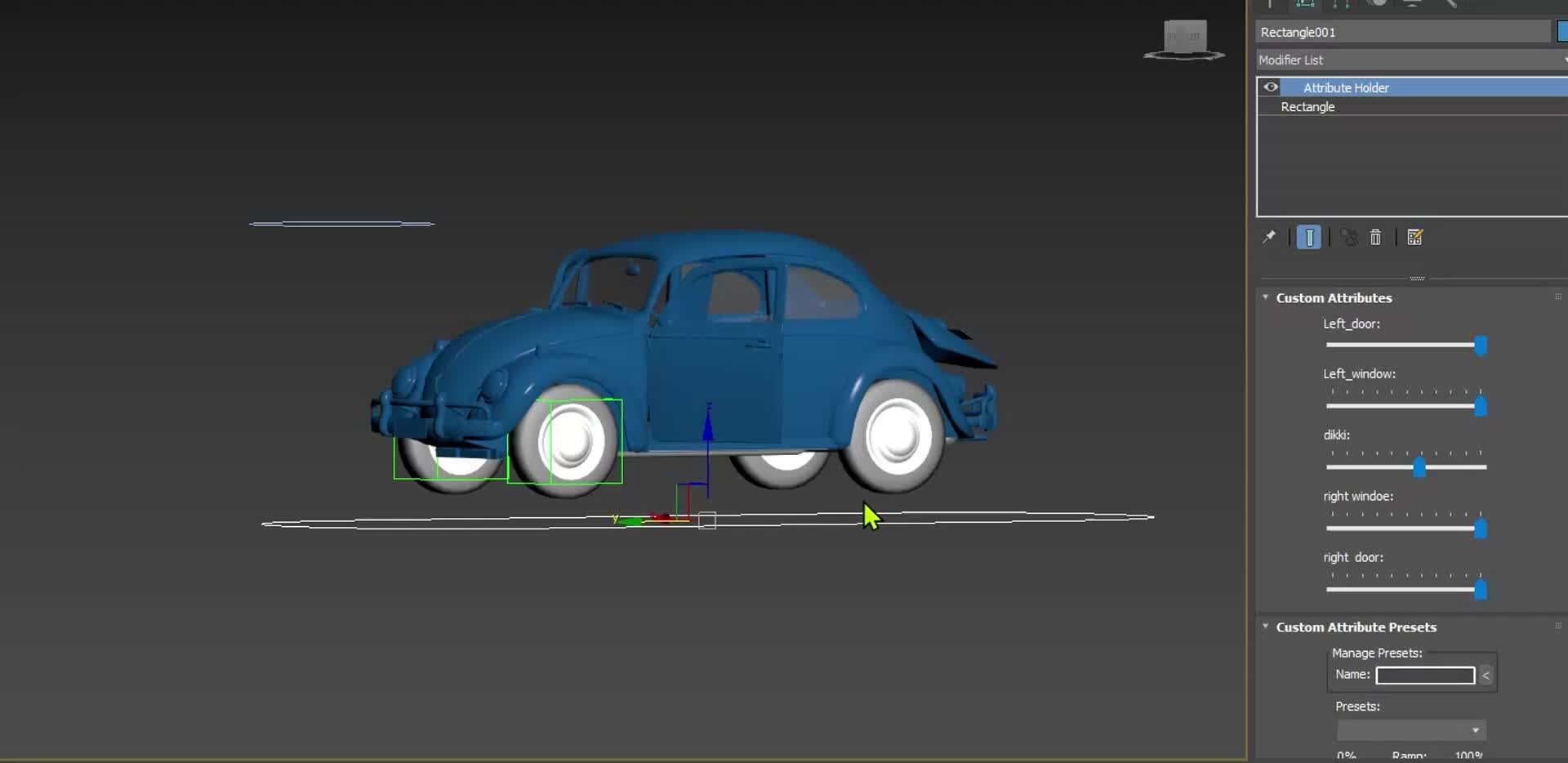
Task: Open Configure Modifier Sets
Action: tap(1414, 237)
